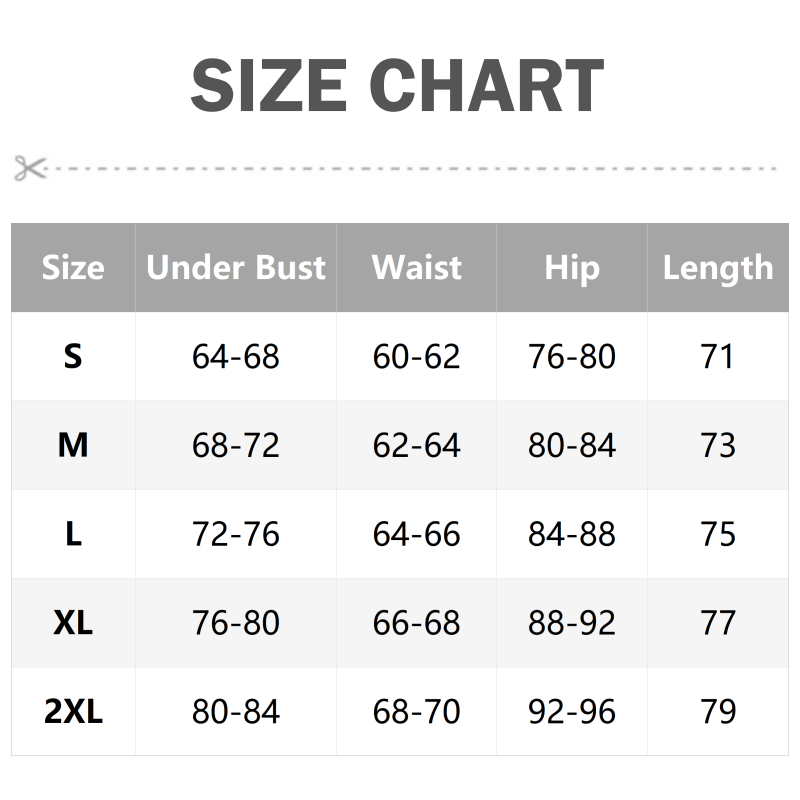The height and width of the screenshot is (800, 800).
Task: Click the SIZE CHART title
Action: (397, 86)
